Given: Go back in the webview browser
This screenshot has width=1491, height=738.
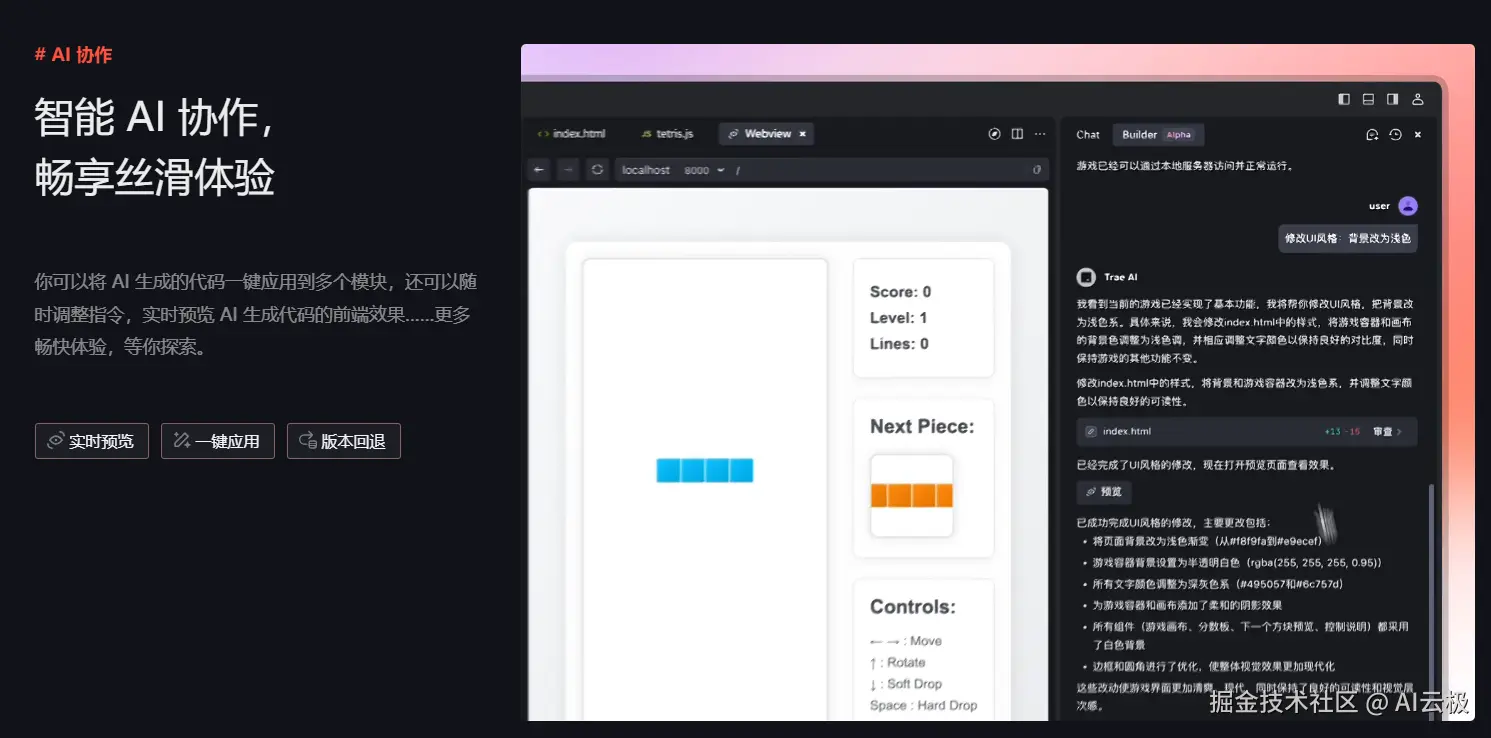Looking at the screenshot, I should [539, 170].
